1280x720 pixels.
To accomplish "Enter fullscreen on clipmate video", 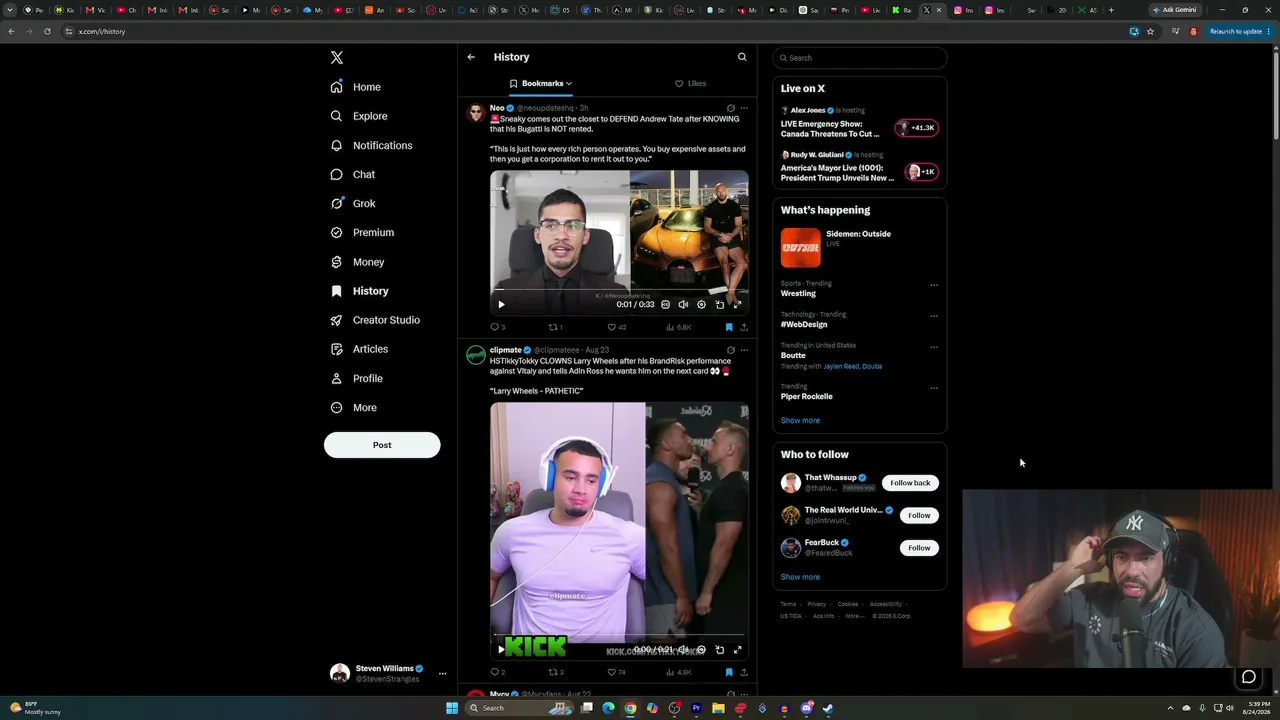I will (738, 649).
